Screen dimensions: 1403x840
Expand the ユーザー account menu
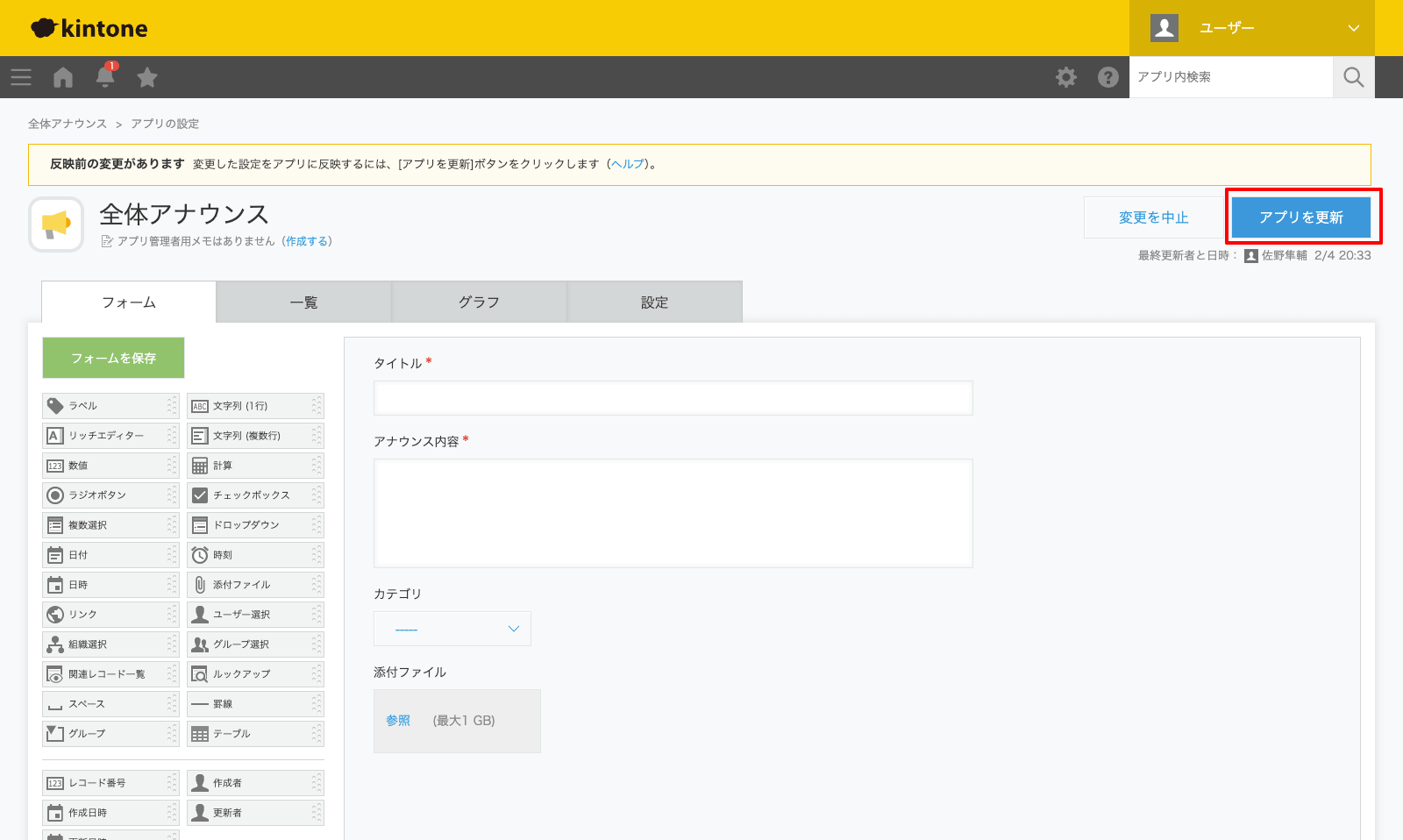pyautogui.click(x=1254, y=27)
